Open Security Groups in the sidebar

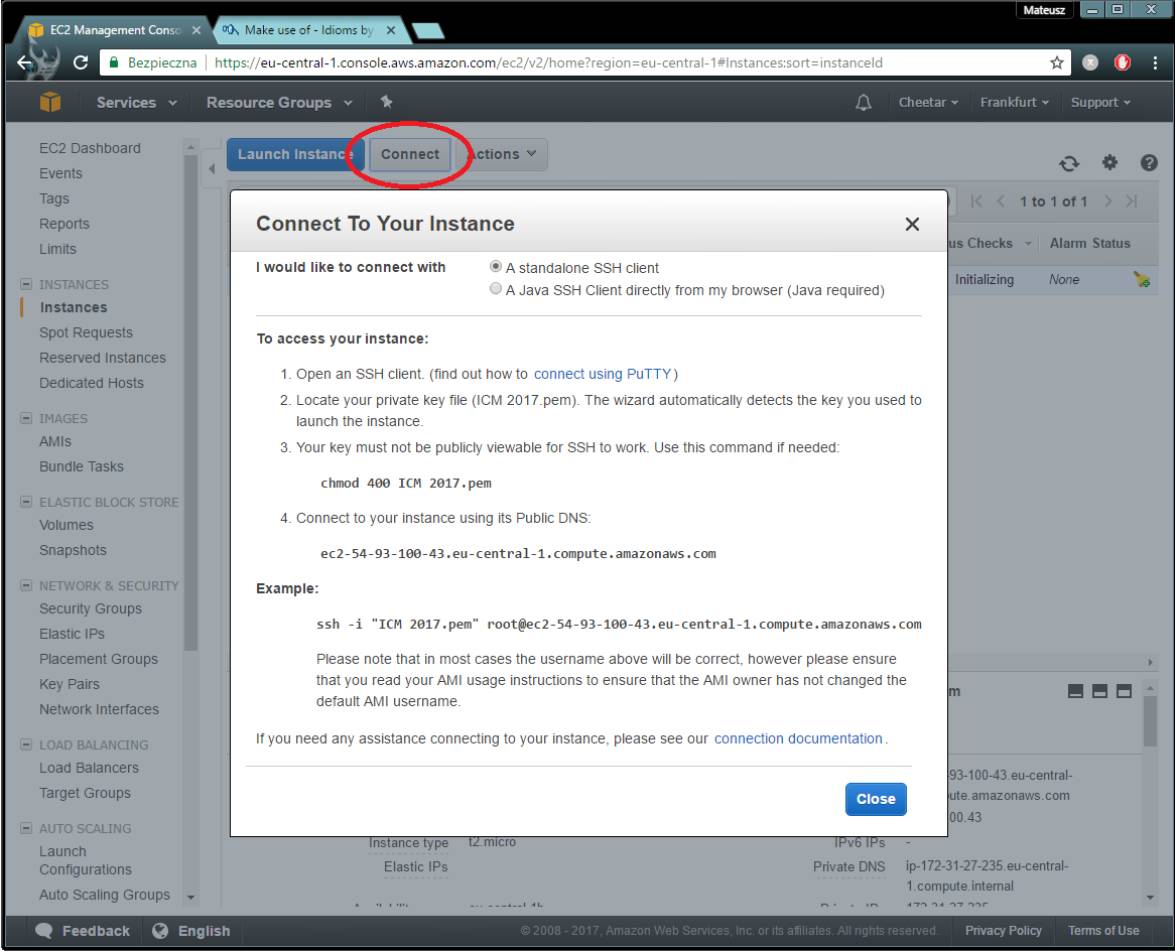90,609
